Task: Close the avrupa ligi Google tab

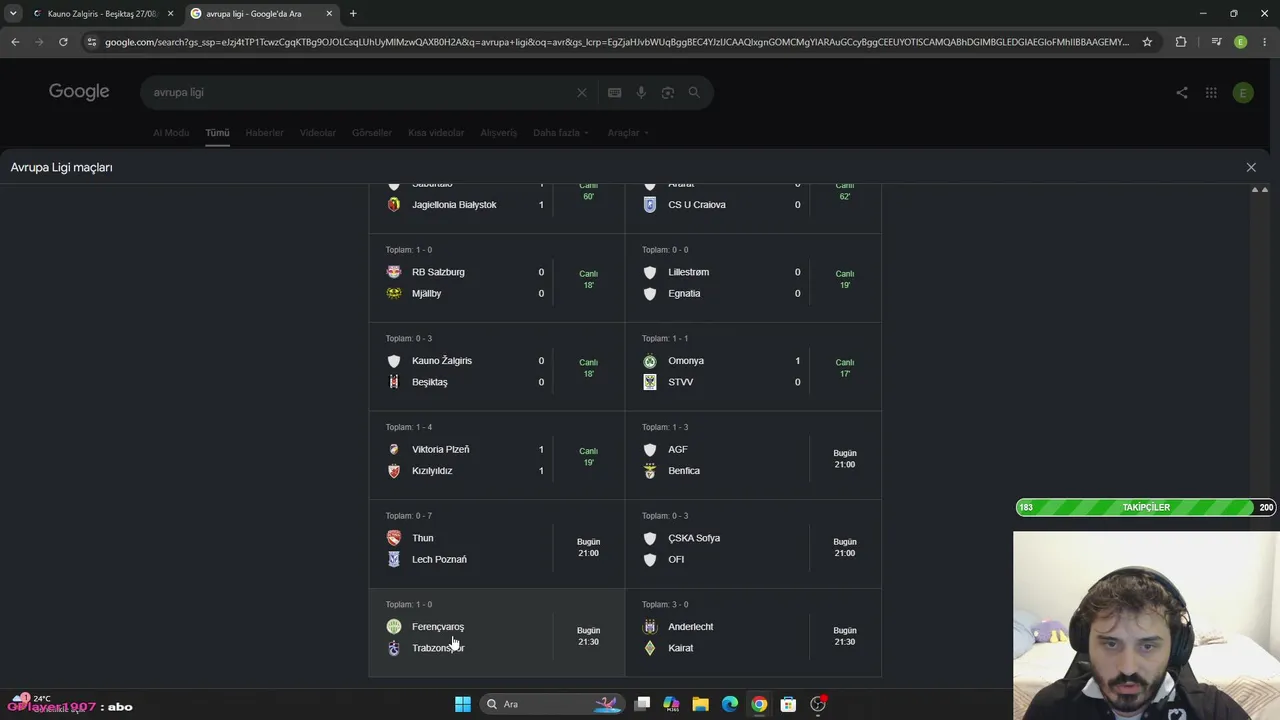Action: 329,14
